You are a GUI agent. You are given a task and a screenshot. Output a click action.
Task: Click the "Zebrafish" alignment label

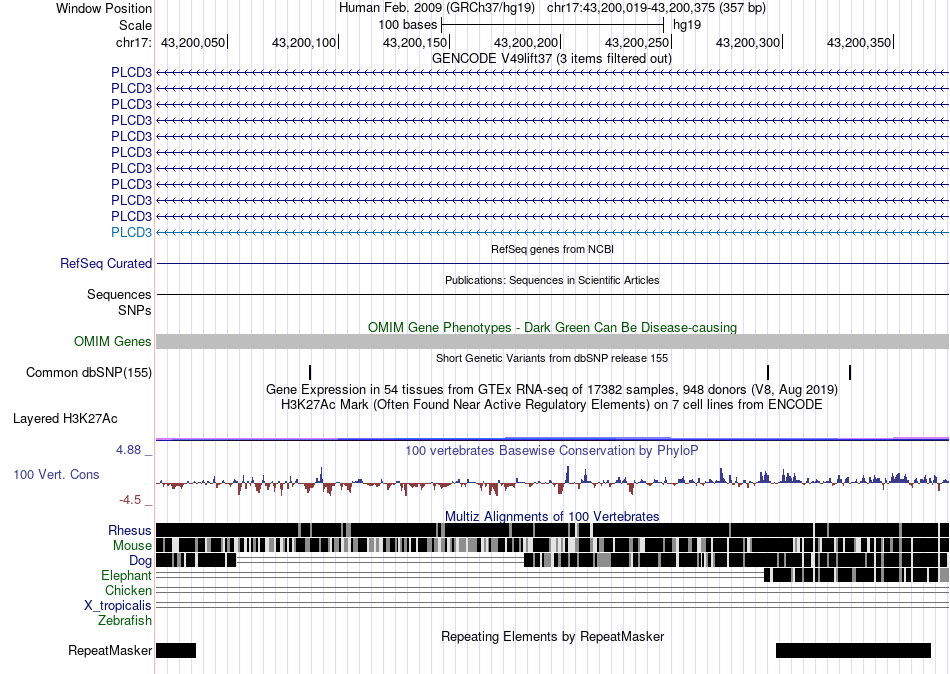coord(125,621)
